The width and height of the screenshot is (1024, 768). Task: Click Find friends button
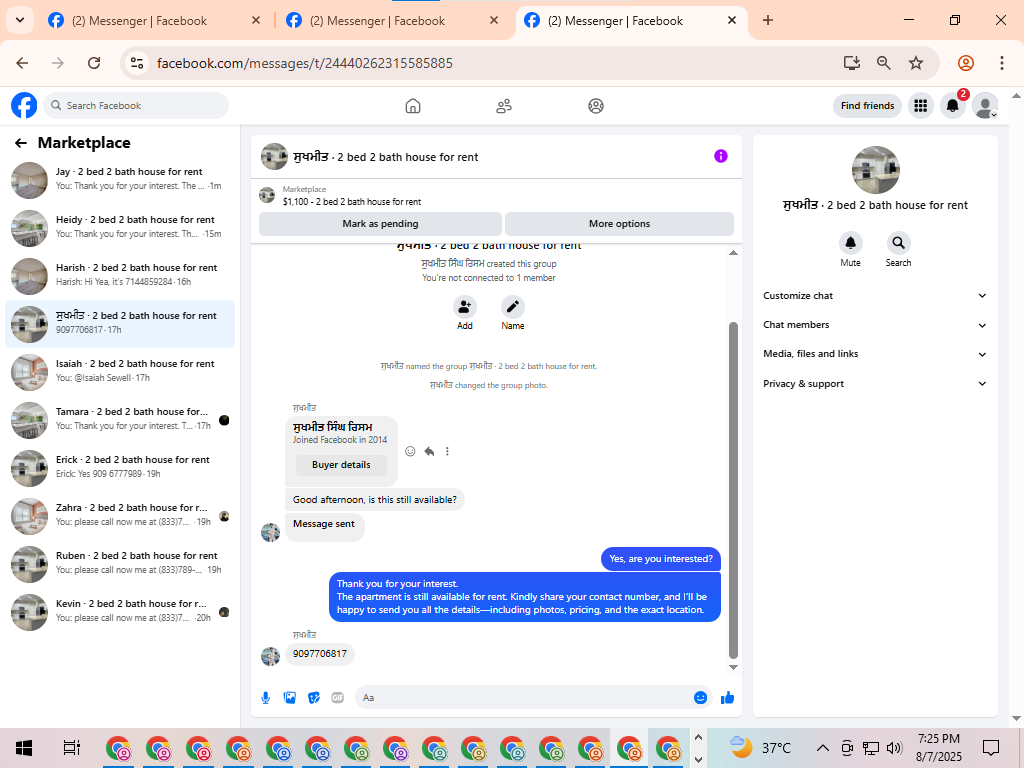tap(867, 106)
